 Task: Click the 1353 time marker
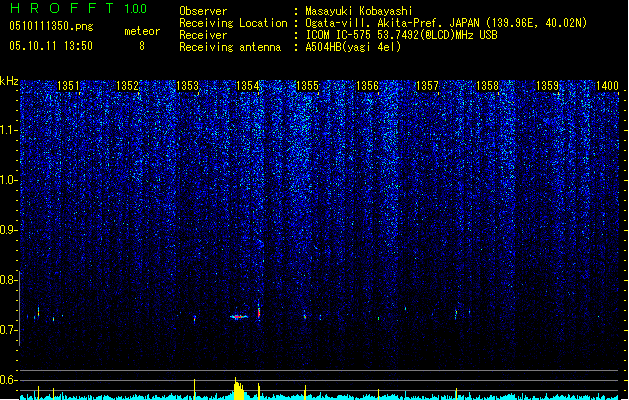[187, 86]
